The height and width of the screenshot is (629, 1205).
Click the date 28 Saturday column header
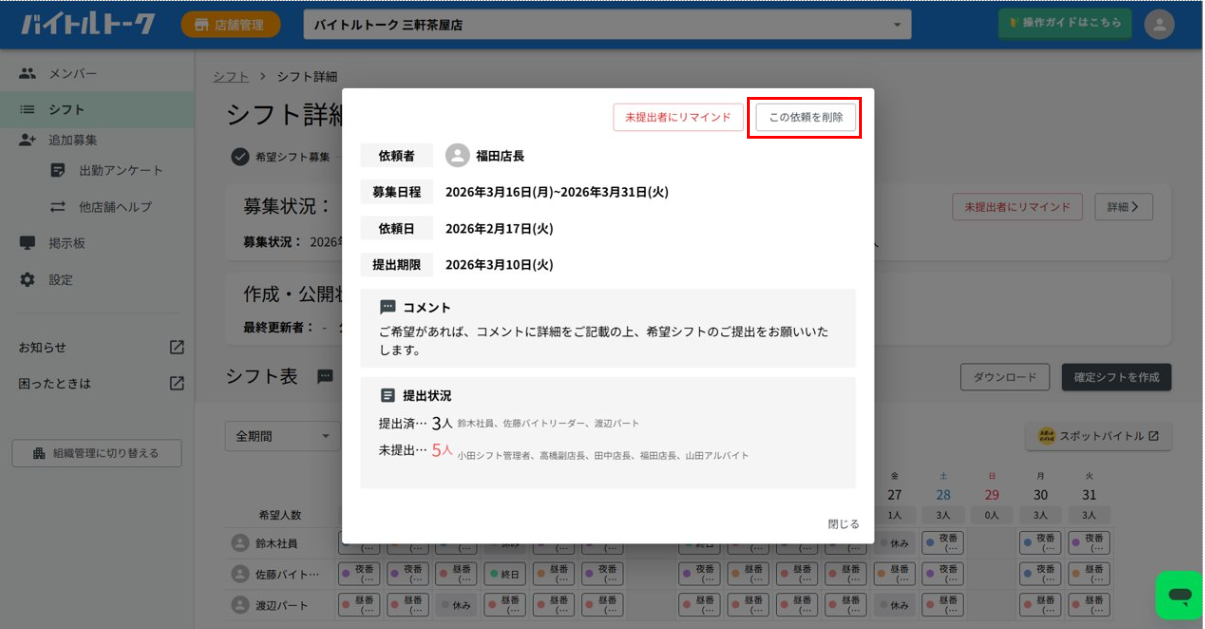(x=944, y=494)
